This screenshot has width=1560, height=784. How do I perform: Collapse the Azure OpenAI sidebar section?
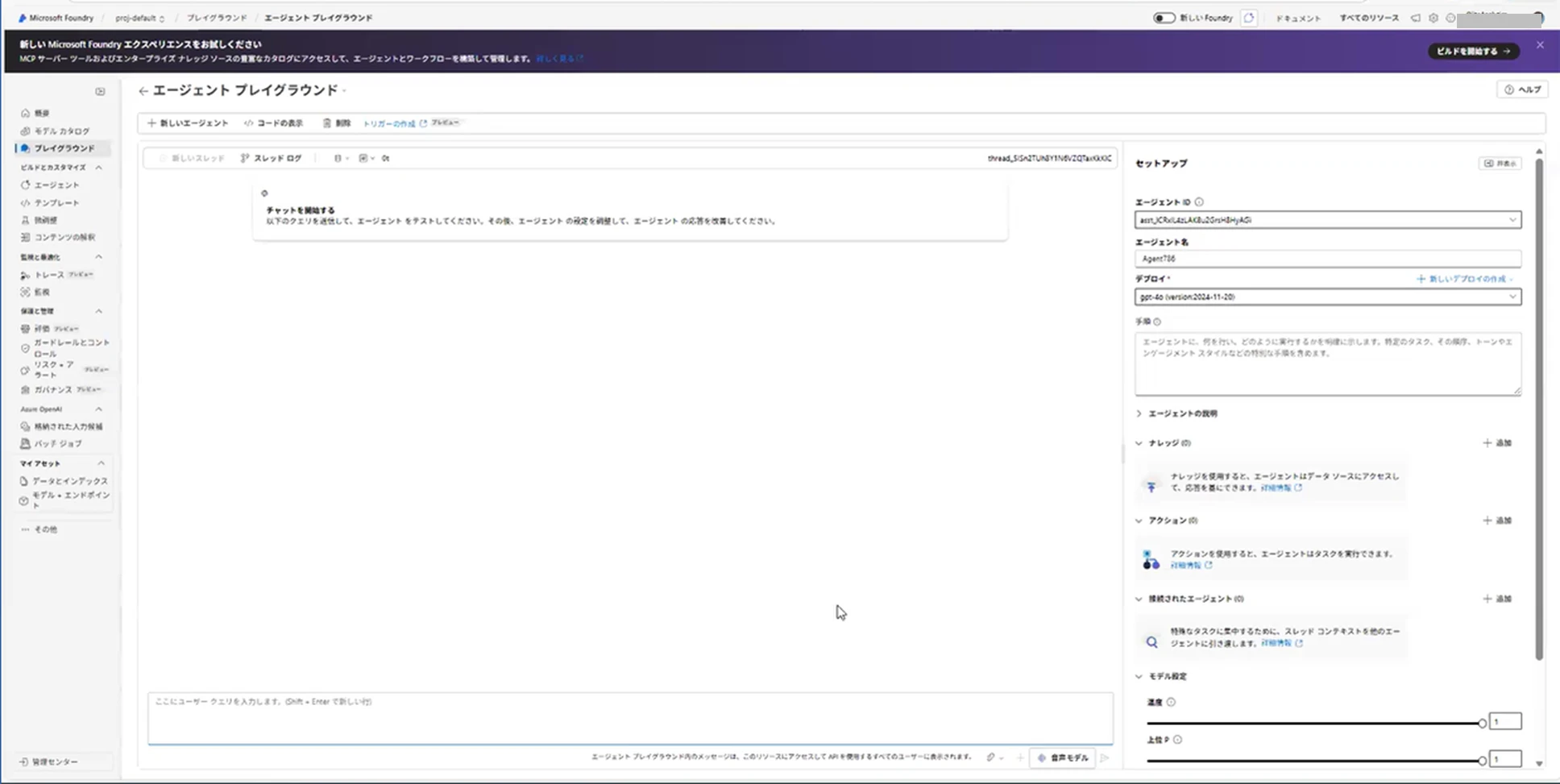pyautogui.click(x=98, y=409)
